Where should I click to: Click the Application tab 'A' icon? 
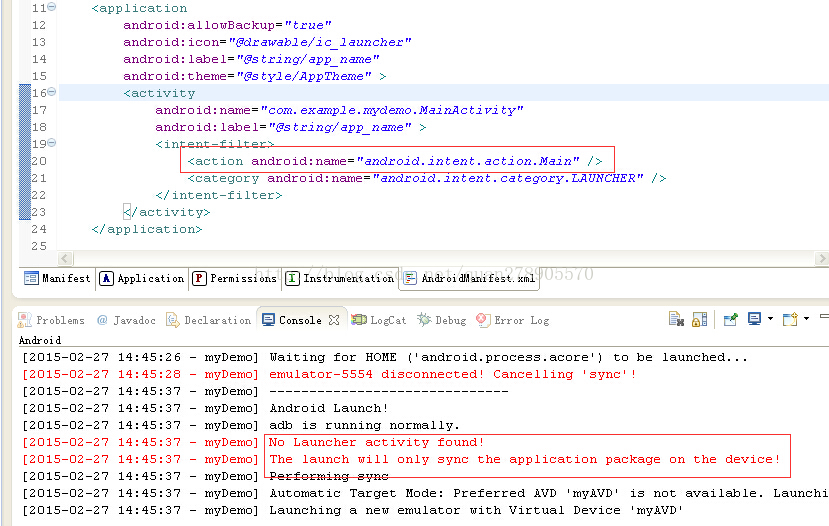coord(106,278)
